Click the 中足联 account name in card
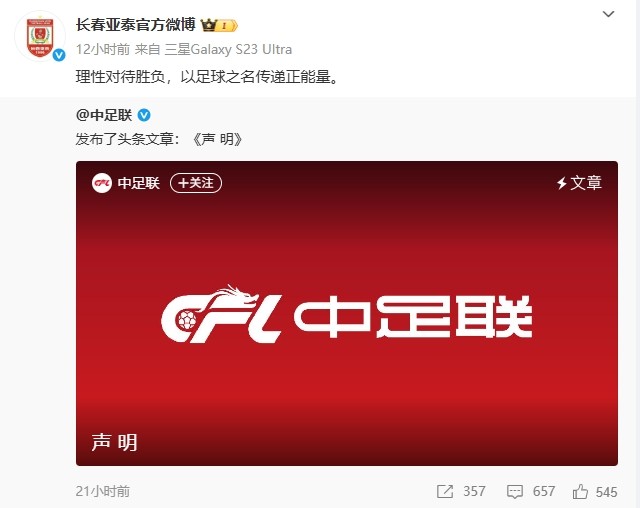Screen dimensions: 640x508 (x=138, y=183)
